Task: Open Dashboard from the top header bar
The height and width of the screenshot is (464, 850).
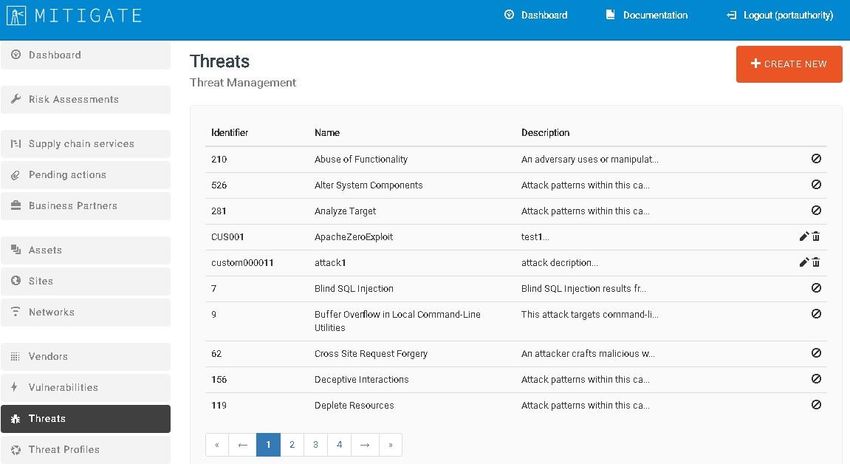Action: point(536,15)
